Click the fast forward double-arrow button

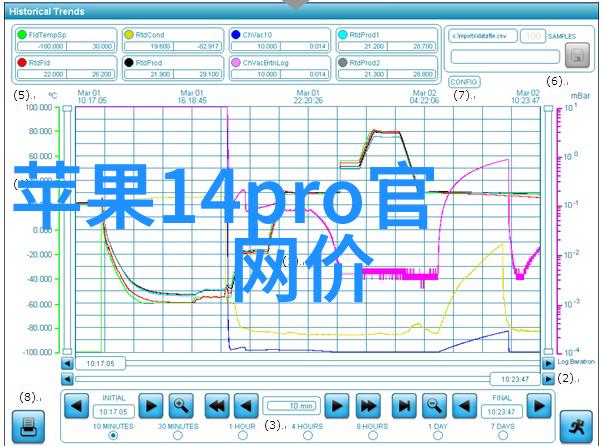pos(368,405)
